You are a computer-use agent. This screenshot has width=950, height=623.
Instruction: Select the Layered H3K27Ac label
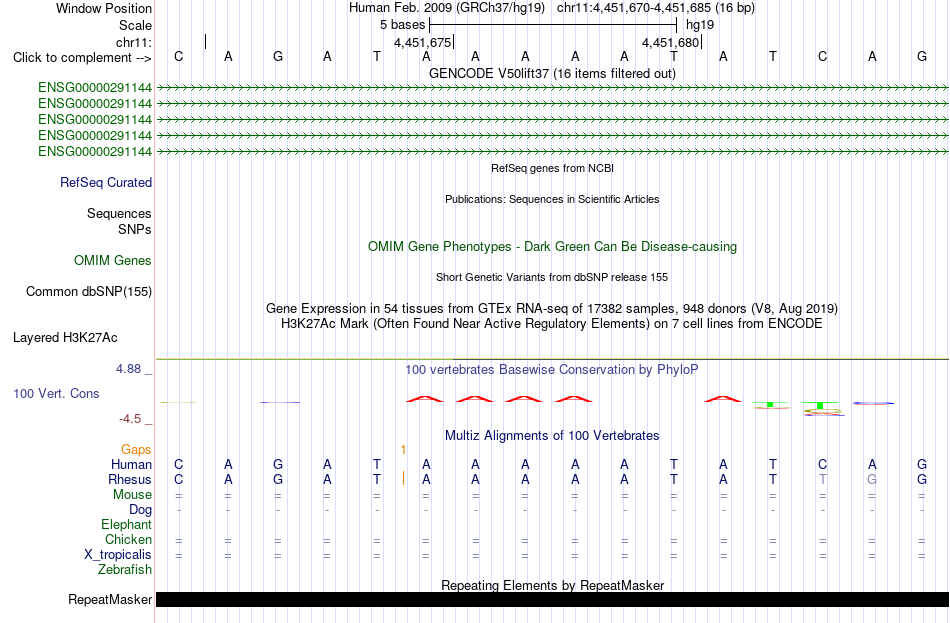(65, 338)
